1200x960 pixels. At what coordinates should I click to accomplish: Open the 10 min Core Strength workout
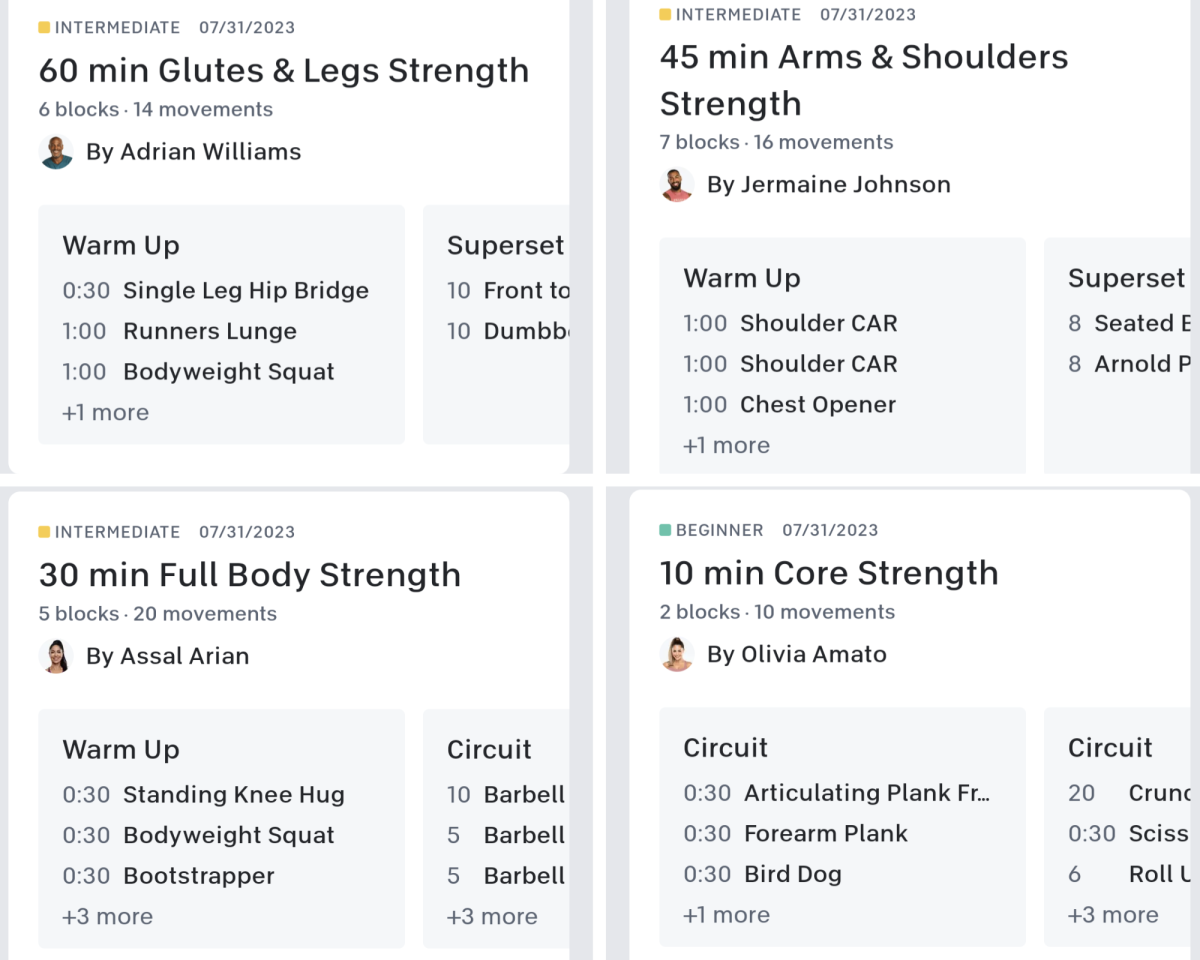828,572
